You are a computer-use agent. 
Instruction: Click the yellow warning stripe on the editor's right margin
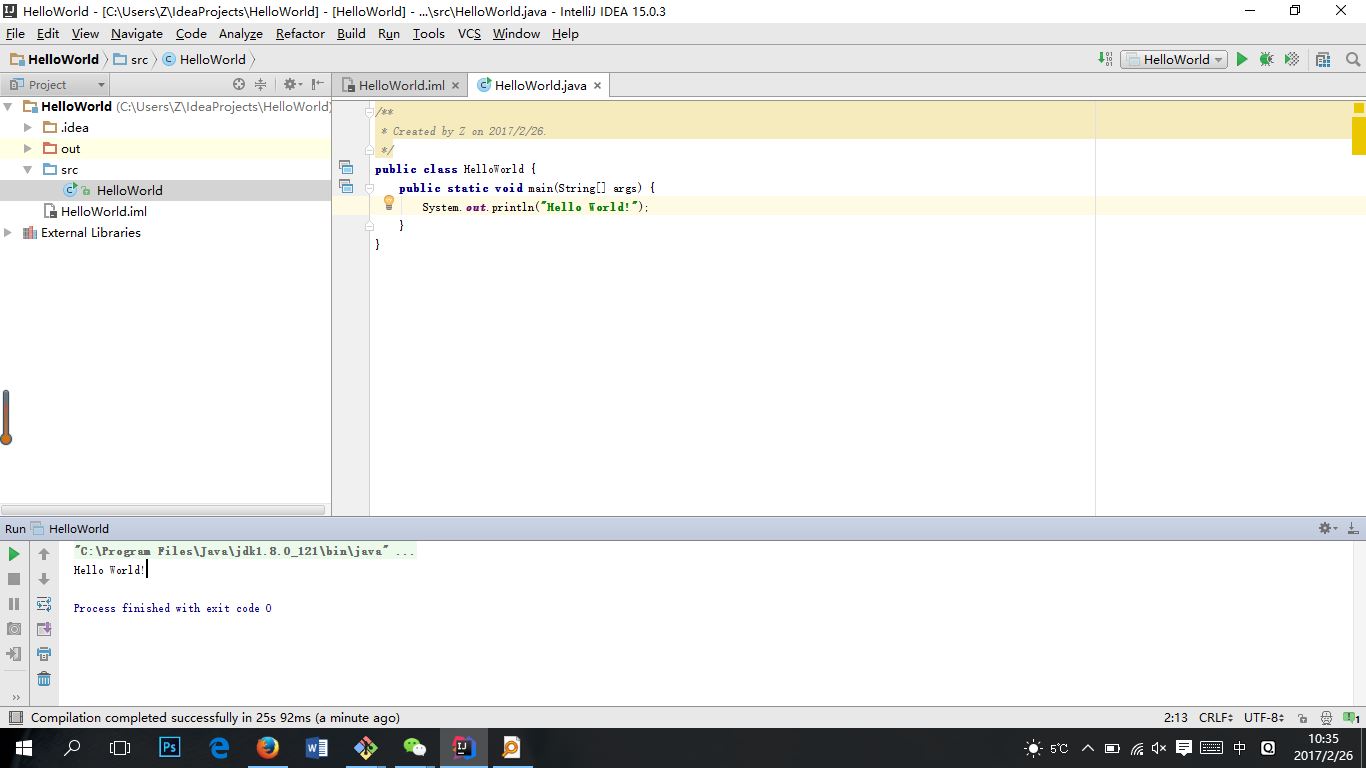tap(1359, 136)
